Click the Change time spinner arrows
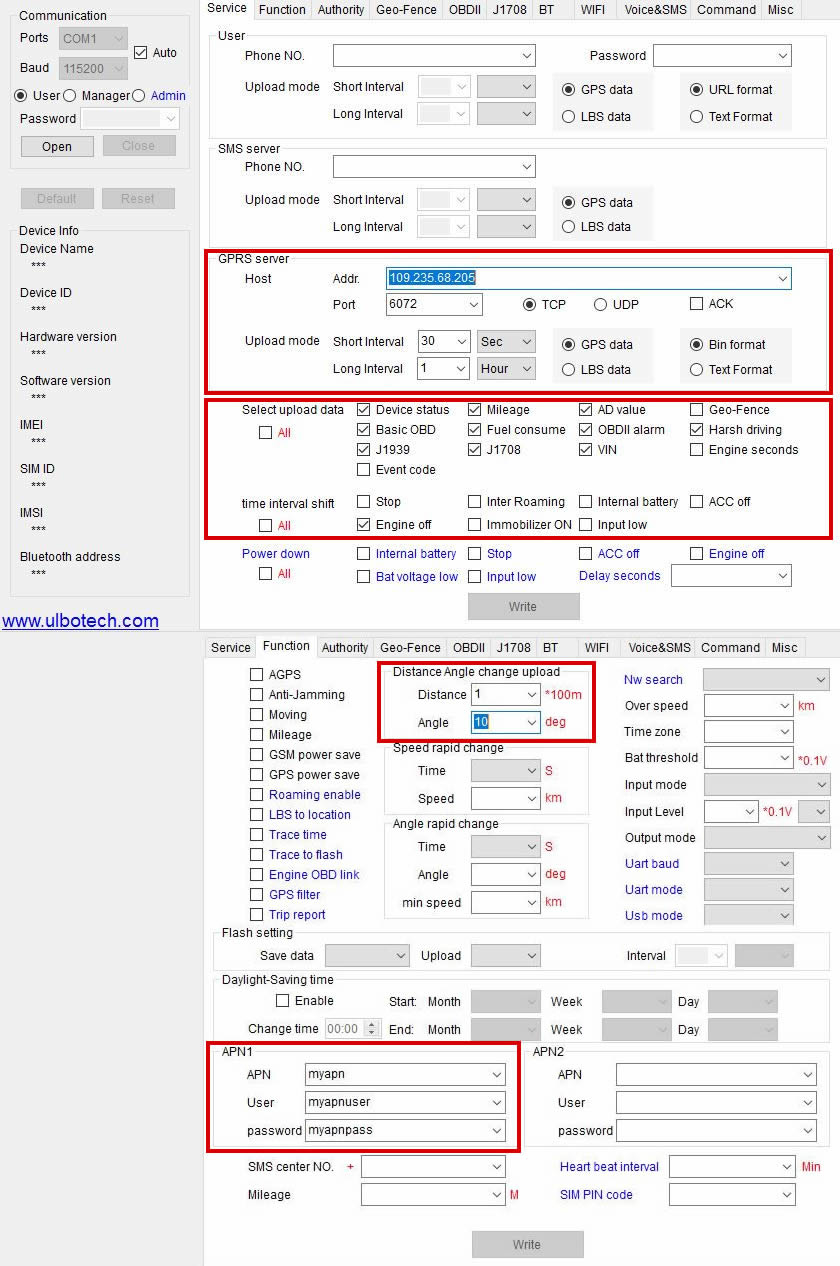840x1266 pixels. (372, 1029)
